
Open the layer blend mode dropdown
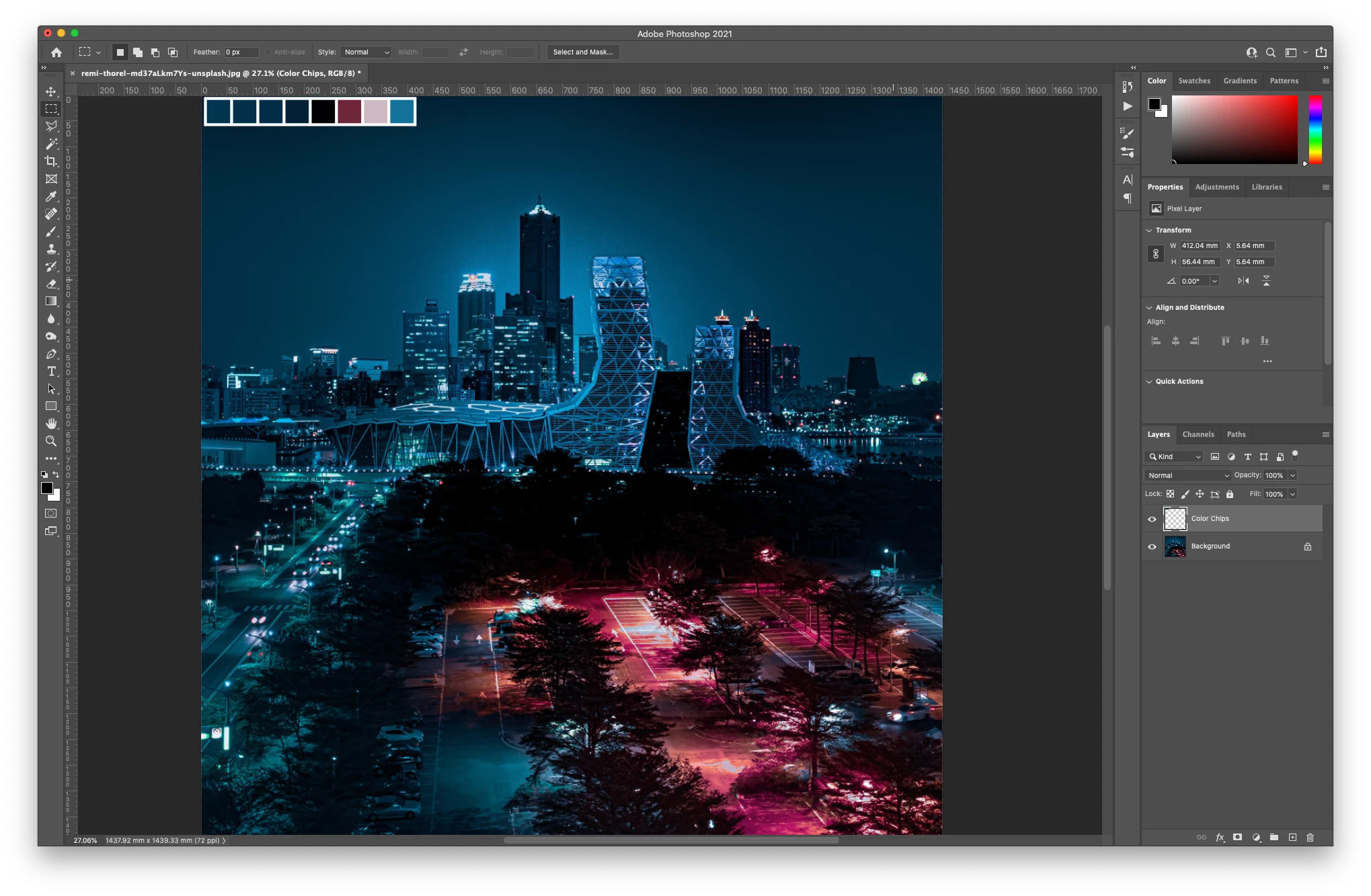click(x=1188, y=475)
